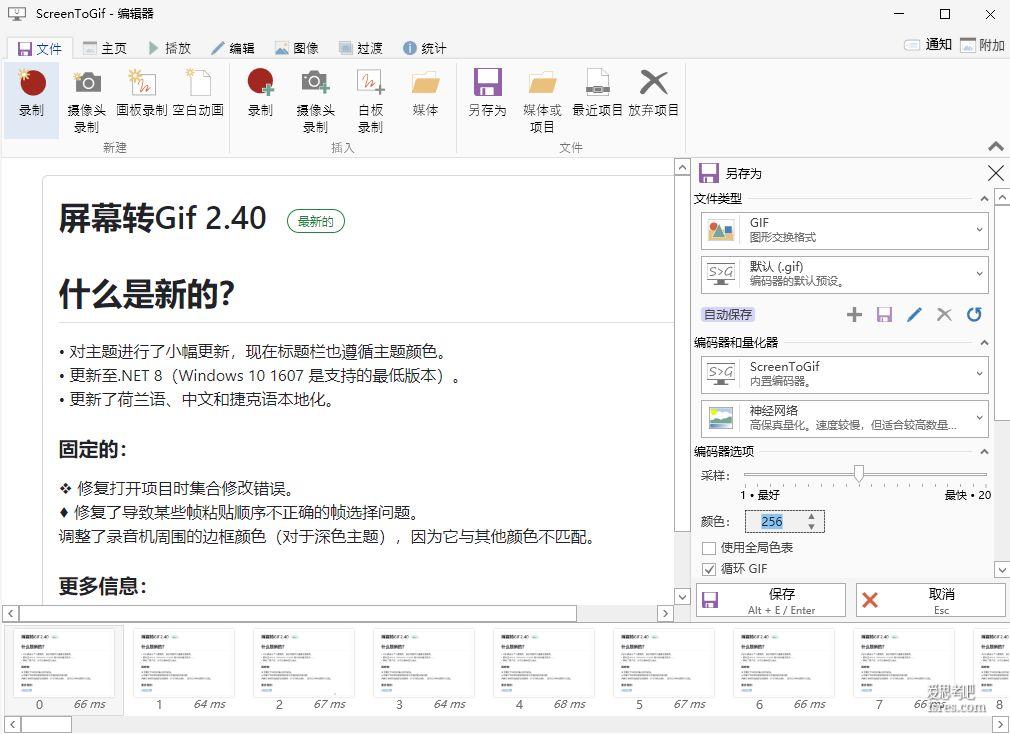Select frame 3 thumbnail
This screenshot has width=1010, height=734.
pyautogui.click(x=423, y=668)
